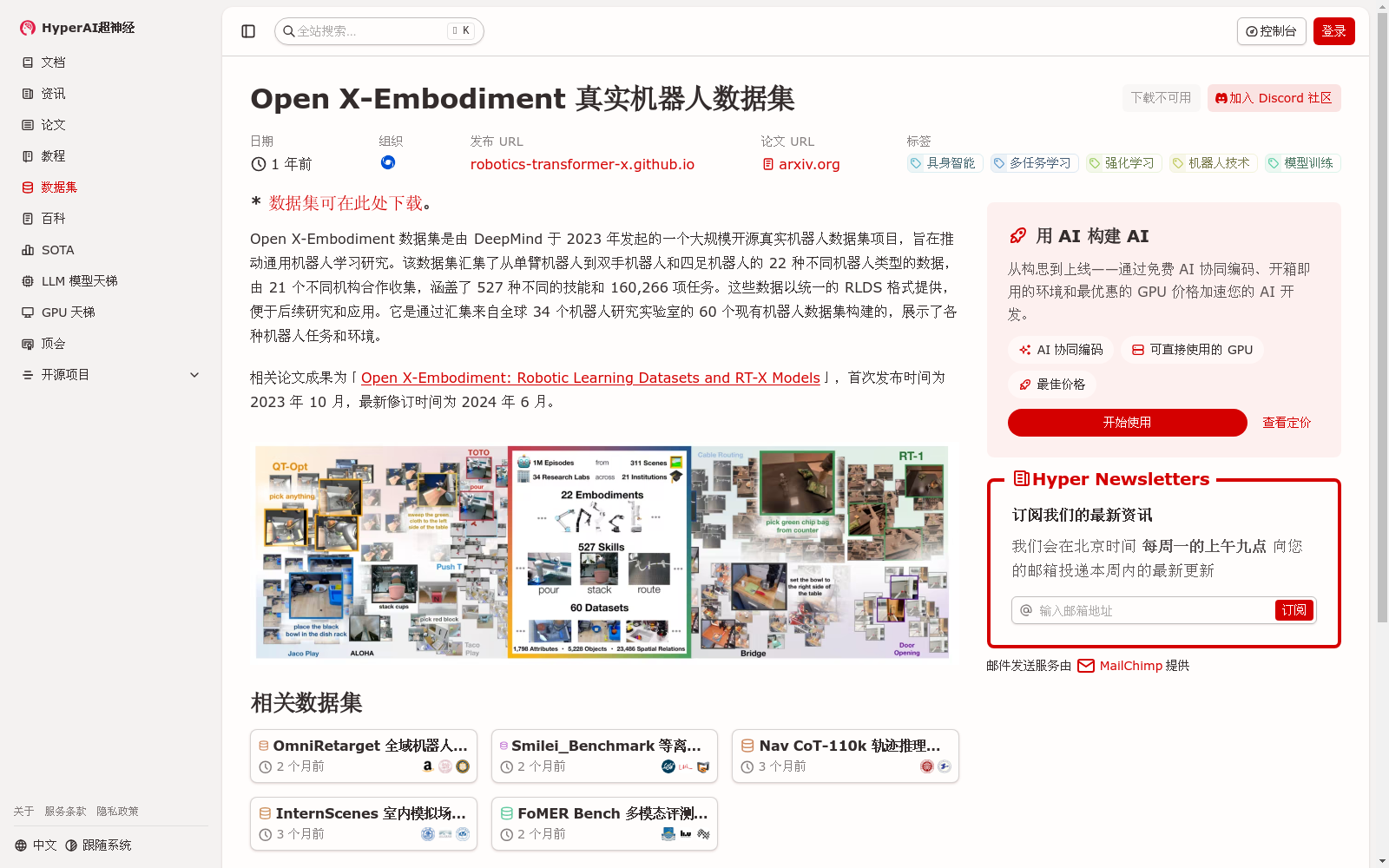
Task: Open the FoMER Bench dataset card
Action: click(x=604, y=824)
